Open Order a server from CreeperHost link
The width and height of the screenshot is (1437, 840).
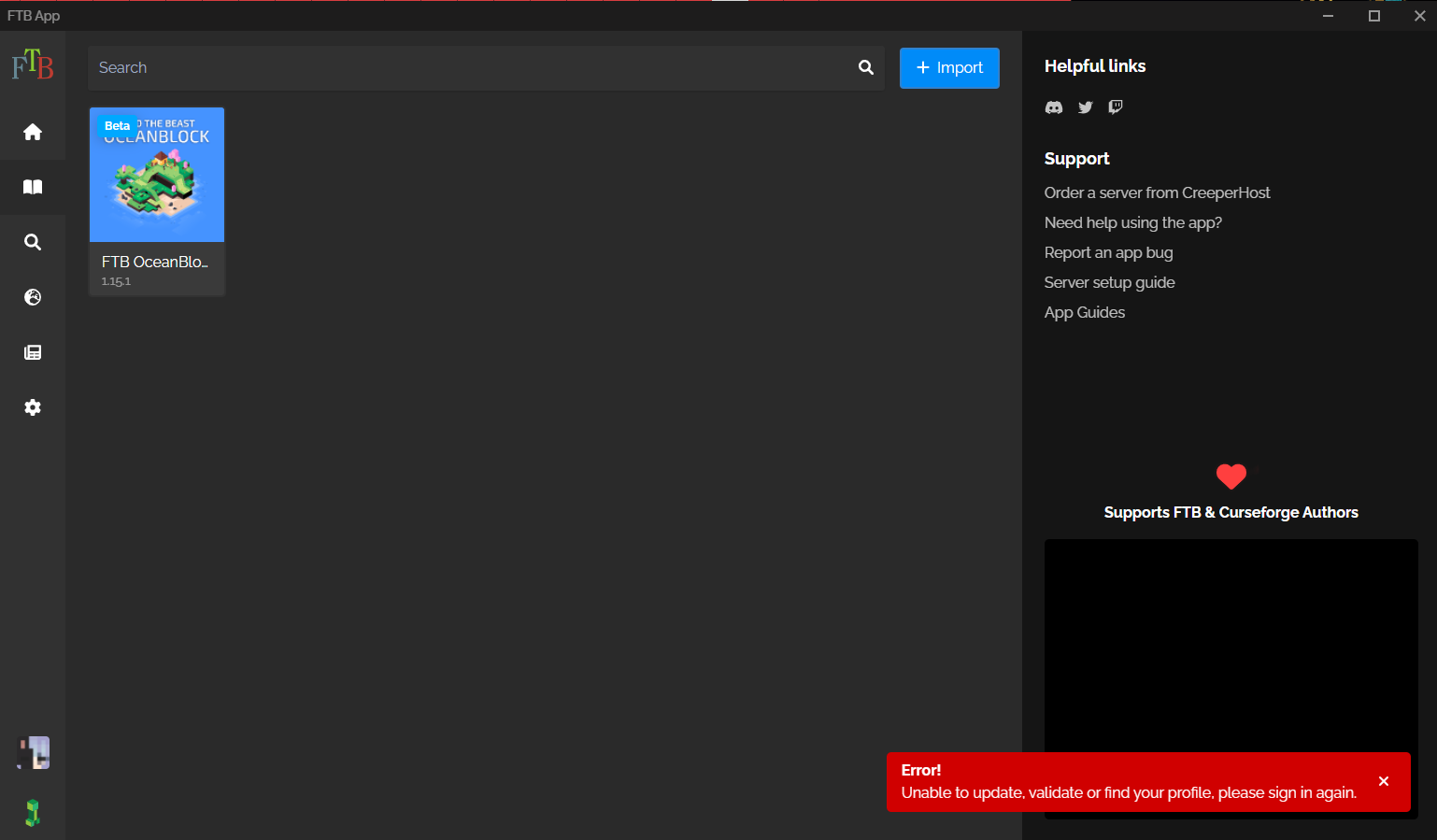coord(1158,192)
